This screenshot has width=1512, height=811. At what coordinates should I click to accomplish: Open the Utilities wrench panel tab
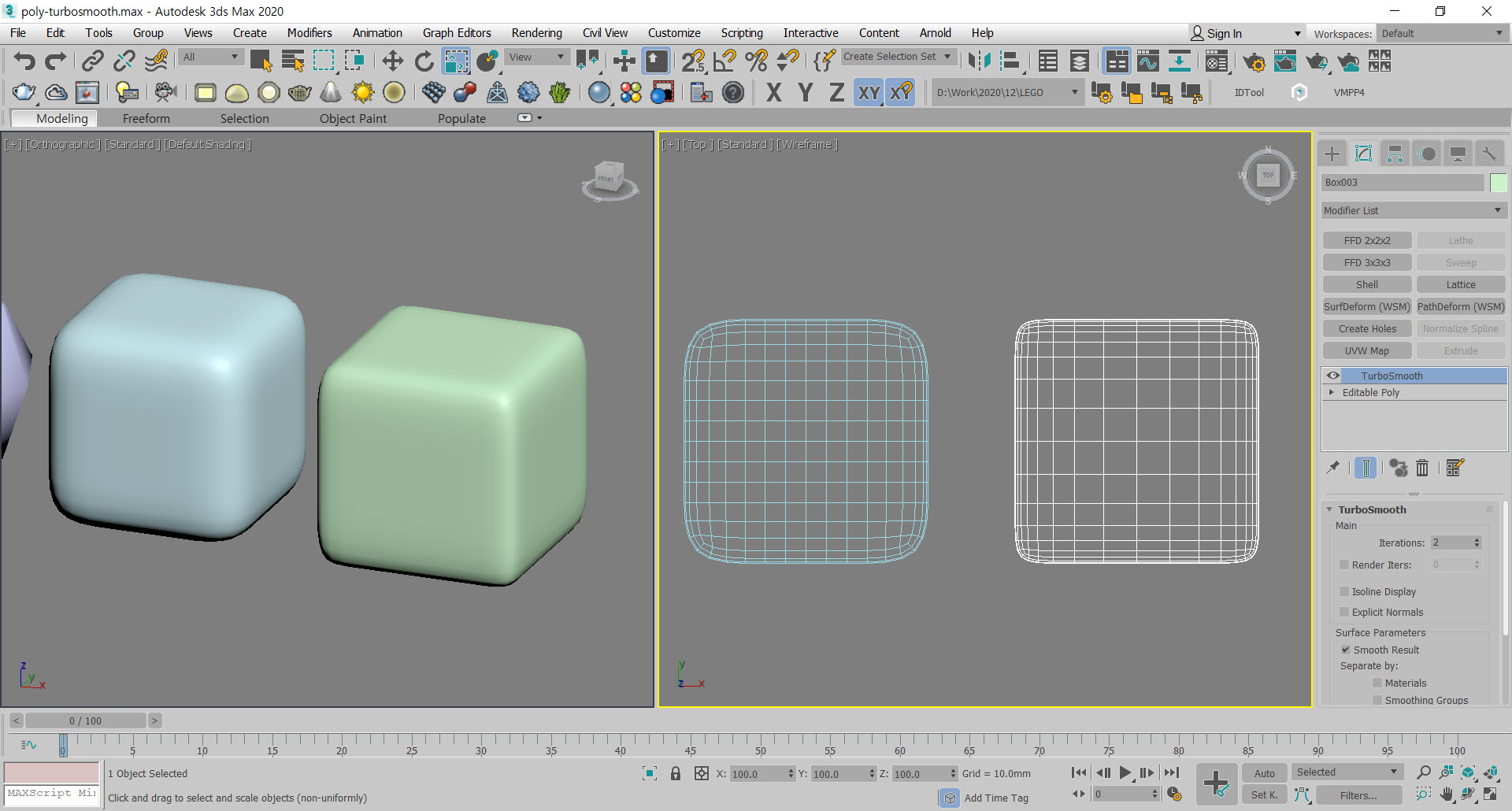1488,154
